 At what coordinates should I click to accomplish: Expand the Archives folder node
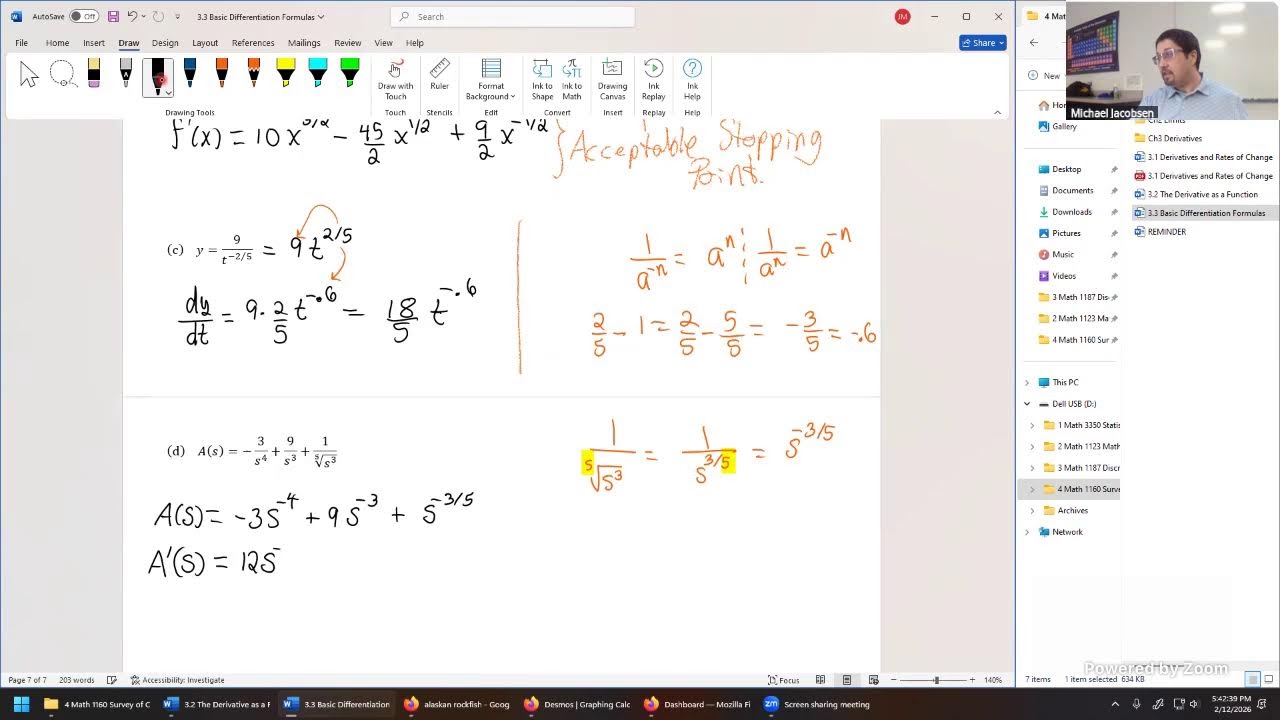click(x=1033, y=511)
